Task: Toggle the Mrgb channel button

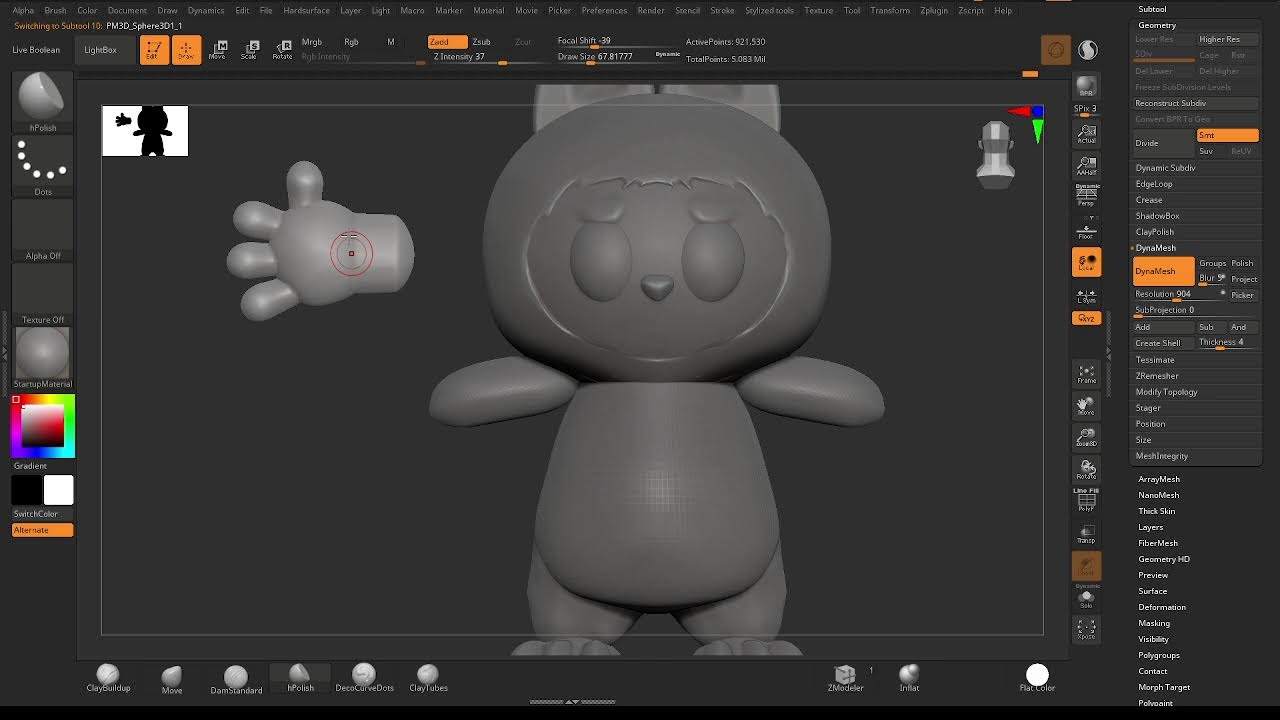Action: [x=312, y=42]
